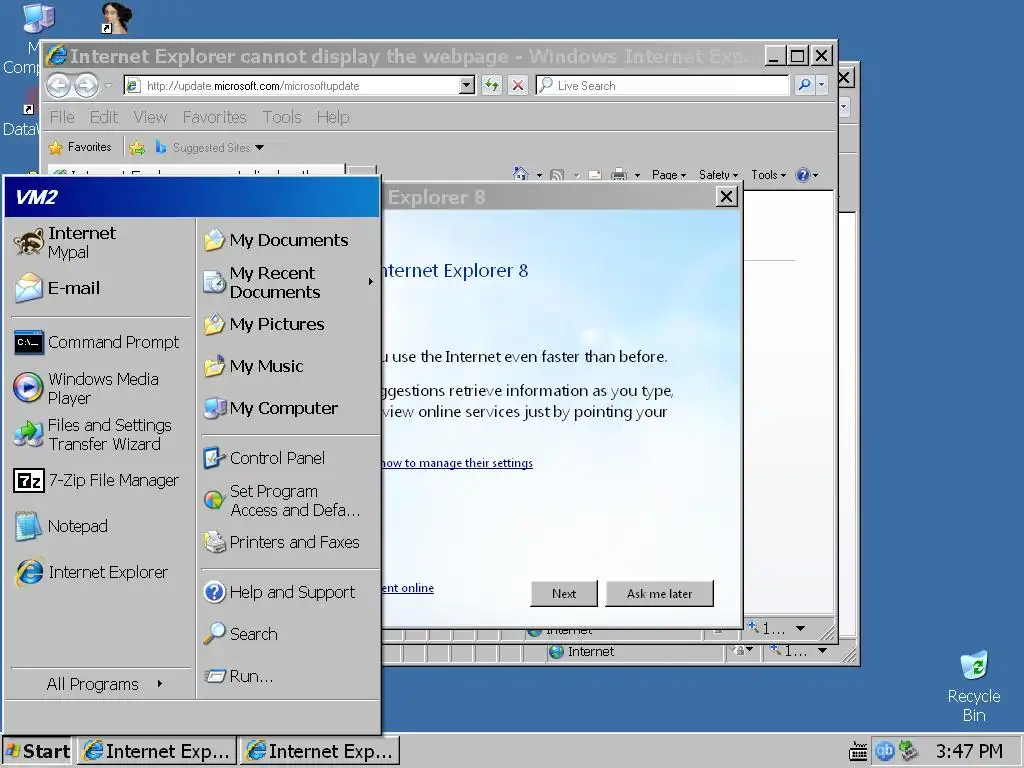Expand Suggested Sites dropdown
The height and width of the screenshot is (768, 1024).
(259, 148)
